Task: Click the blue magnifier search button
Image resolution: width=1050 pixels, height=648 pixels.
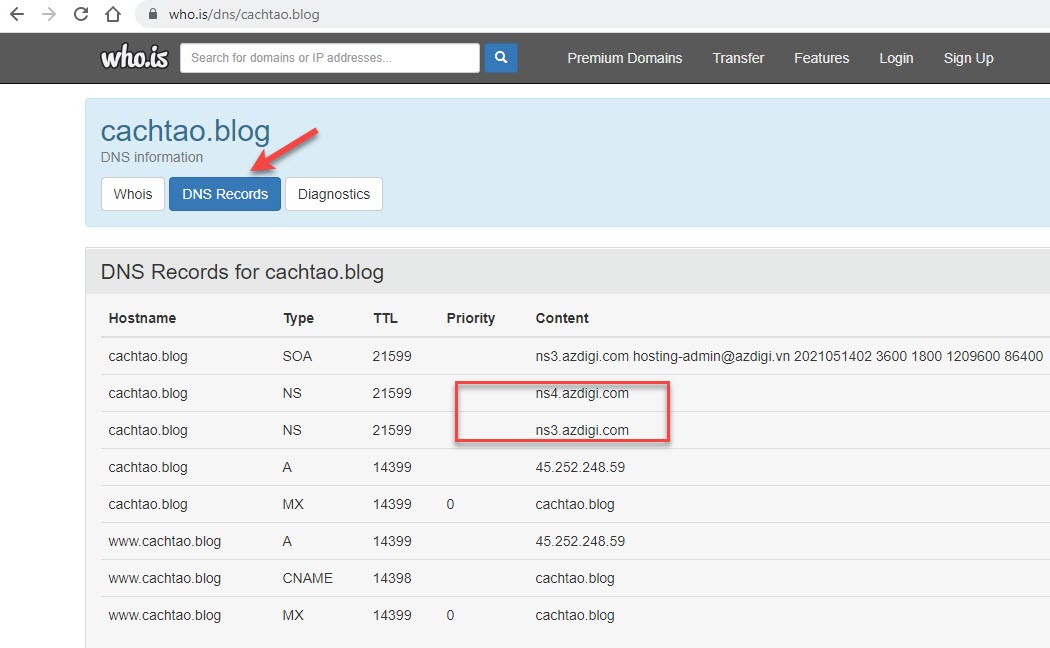Action: pyautogui.click(x=500, y=58)
